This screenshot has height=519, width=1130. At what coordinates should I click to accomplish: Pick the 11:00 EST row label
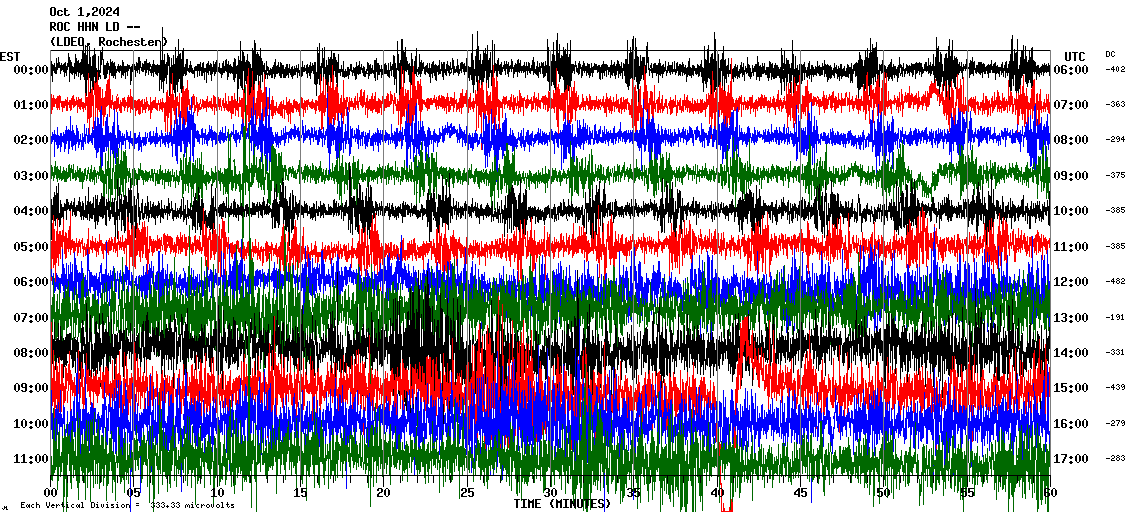[32, 459]
